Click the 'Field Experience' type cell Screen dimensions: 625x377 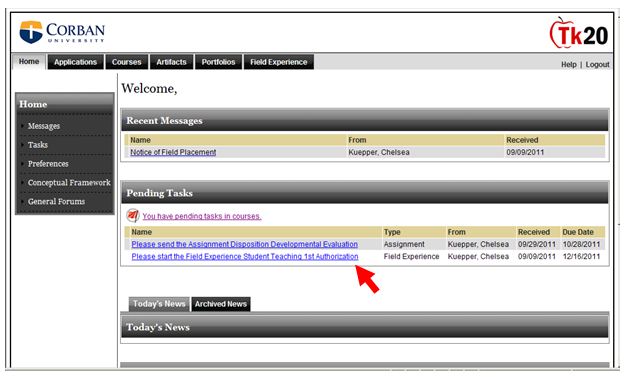coord(411,256)
